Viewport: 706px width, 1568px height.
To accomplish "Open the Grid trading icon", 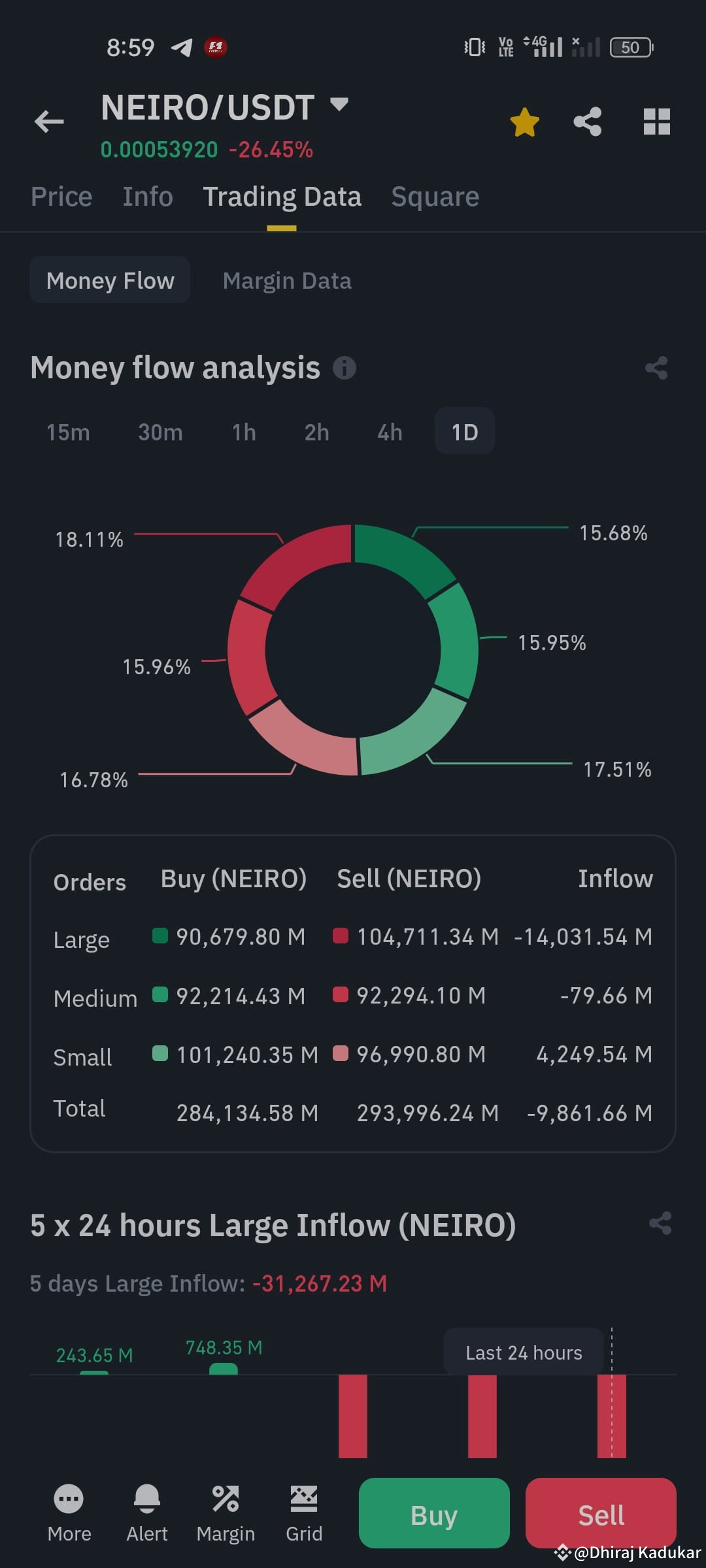I will click(x=304, y=1498).
